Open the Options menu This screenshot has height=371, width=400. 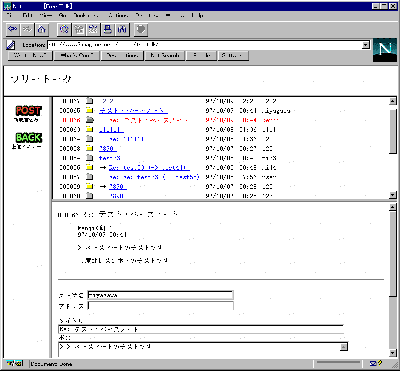tap(118, 15)
